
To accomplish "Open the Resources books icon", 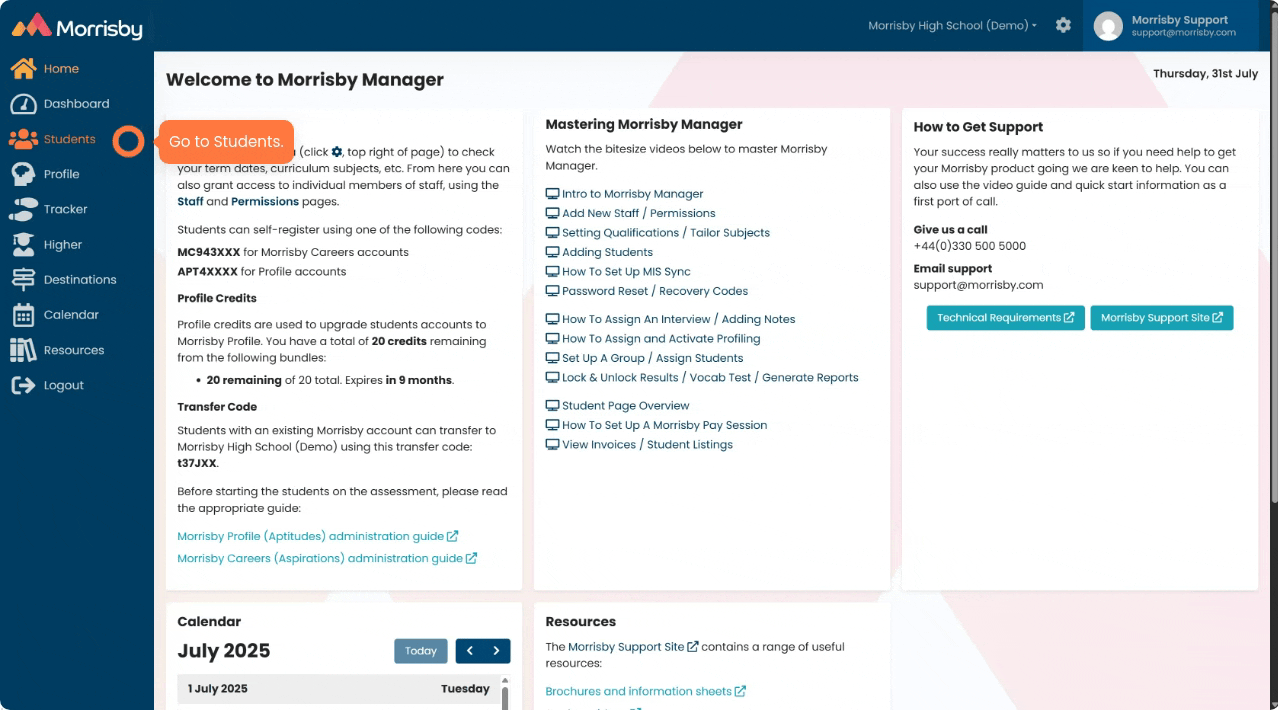I will click(x=23, y=350).
